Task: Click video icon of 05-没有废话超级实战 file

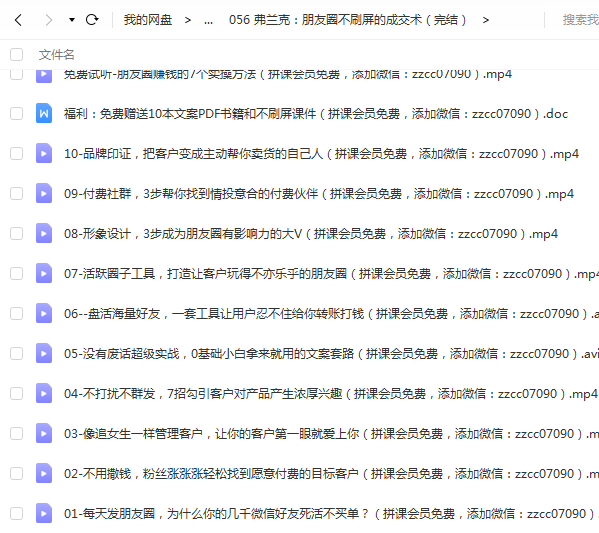Action: coord(44,353)
